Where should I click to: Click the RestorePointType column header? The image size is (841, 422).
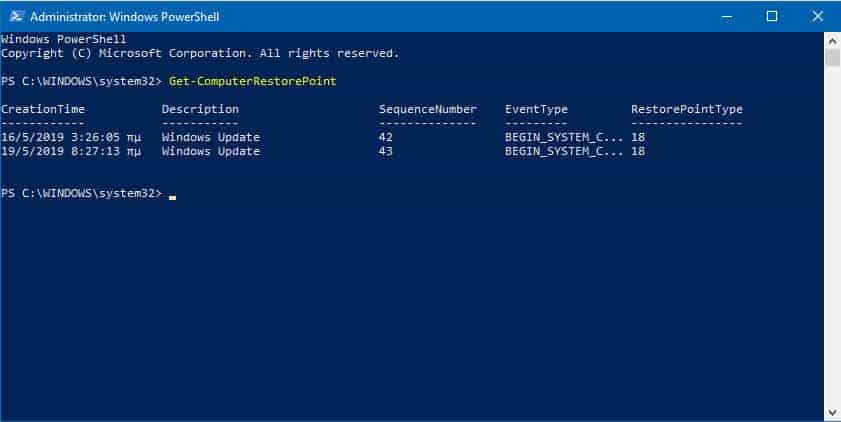(687, 109)
